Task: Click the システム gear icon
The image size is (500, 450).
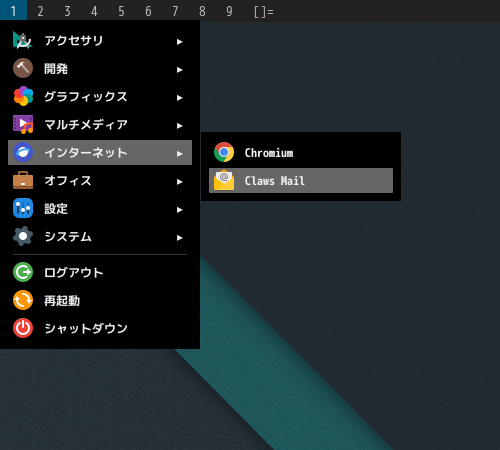Action: pos(23,236)
